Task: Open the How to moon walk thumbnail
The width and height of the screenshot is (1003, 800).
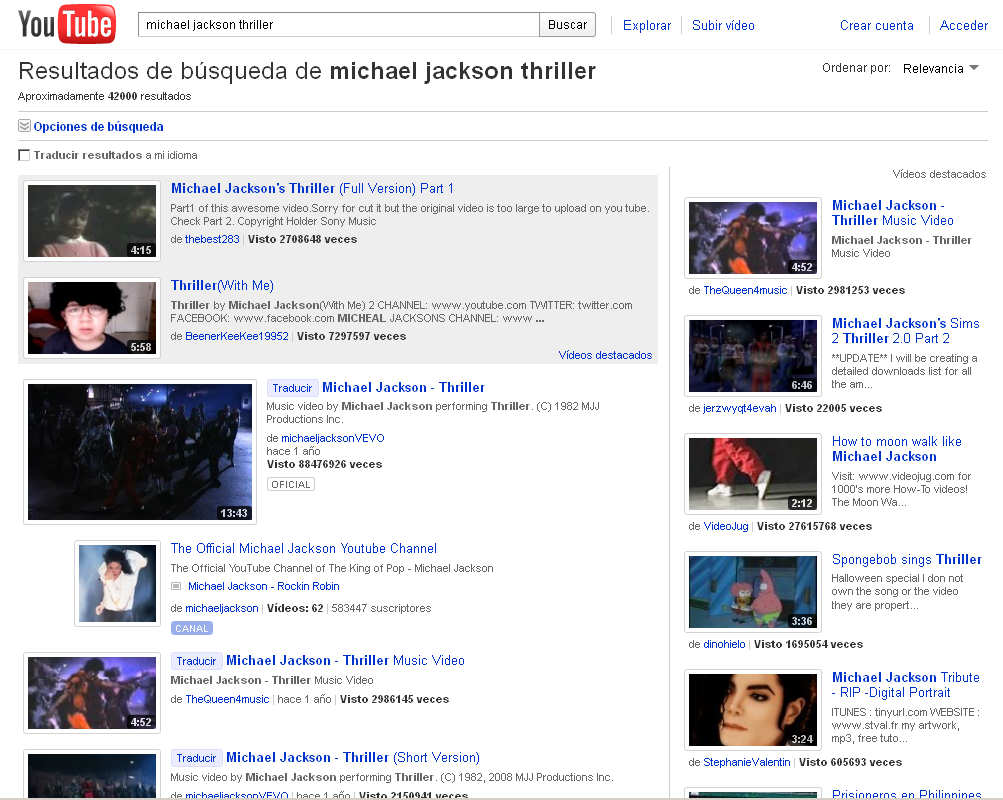Action: click(x=752, y=474)
